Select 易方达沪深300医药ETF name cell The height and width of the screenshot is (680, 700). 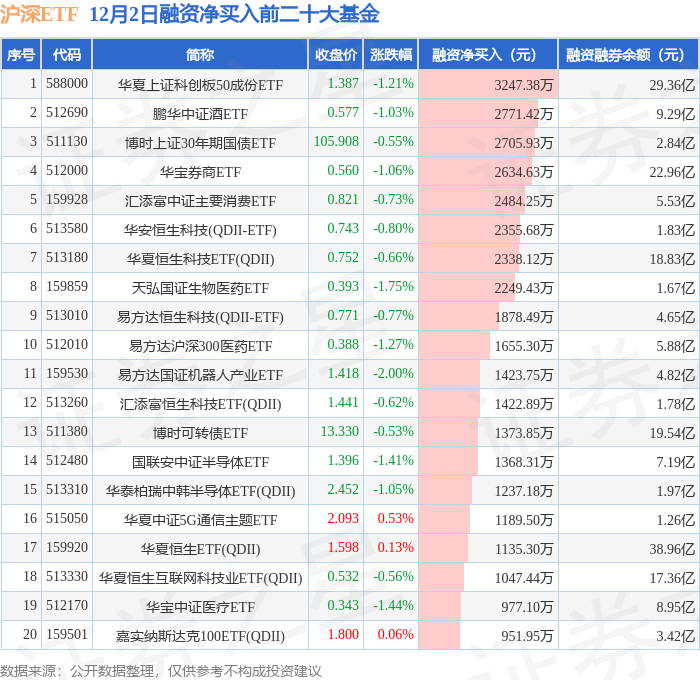pyautogui.click(x=200, y=346)
